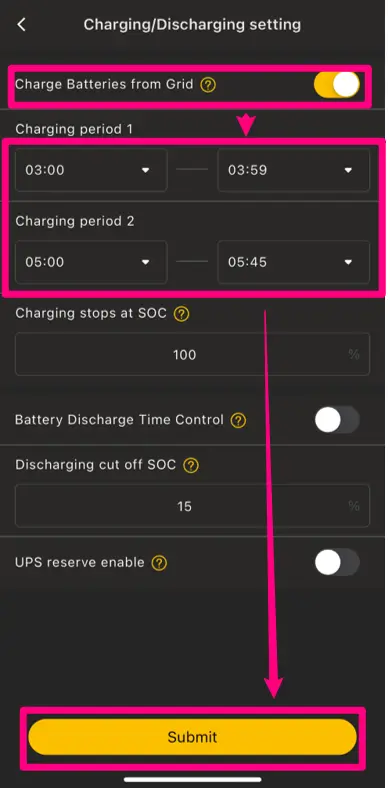The height and width of the screenshot is (788, 390).
Task: Edit the Discharging cut off SOC value 15
Action: click(x=192, y=506)
